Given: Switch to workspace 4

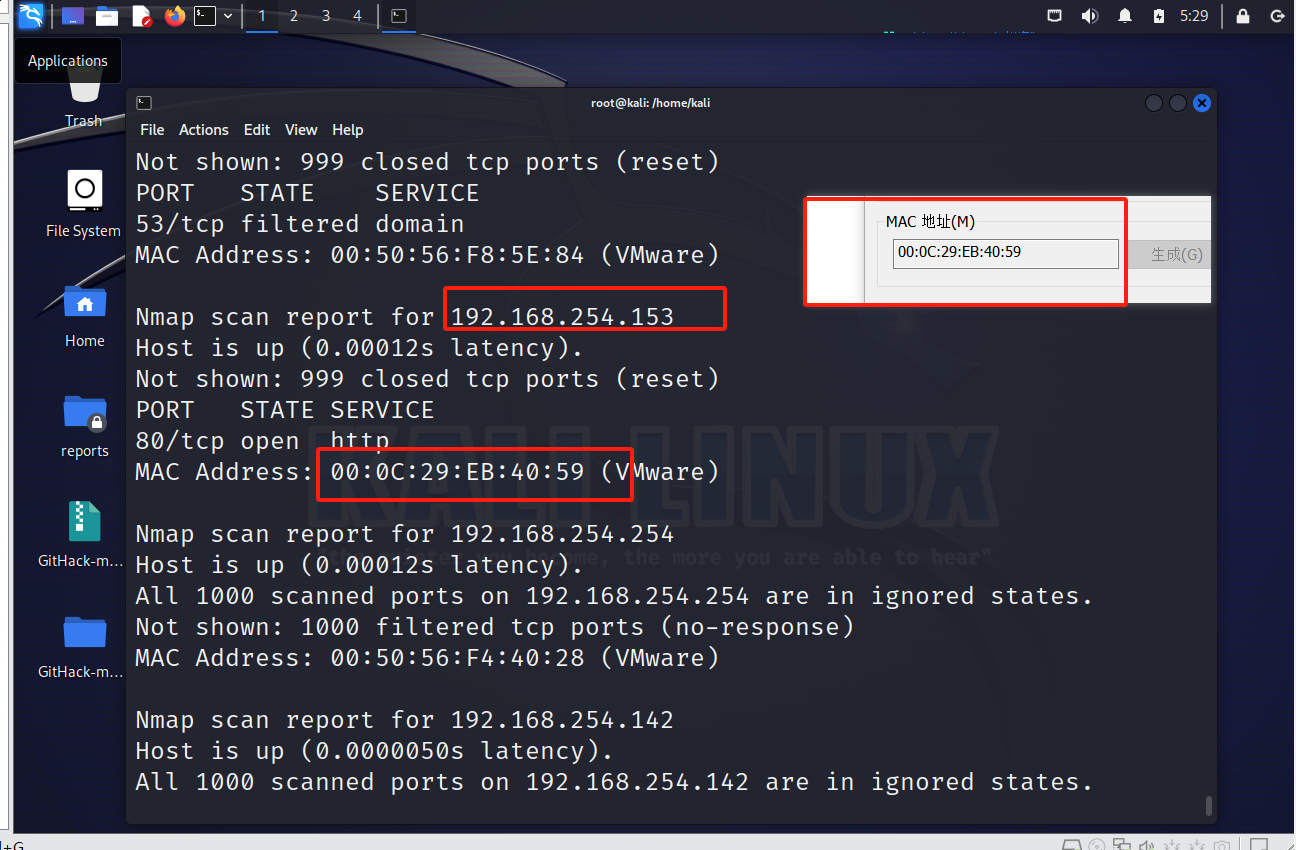Looking at the screenshot, I should click(x=358, y=16).
